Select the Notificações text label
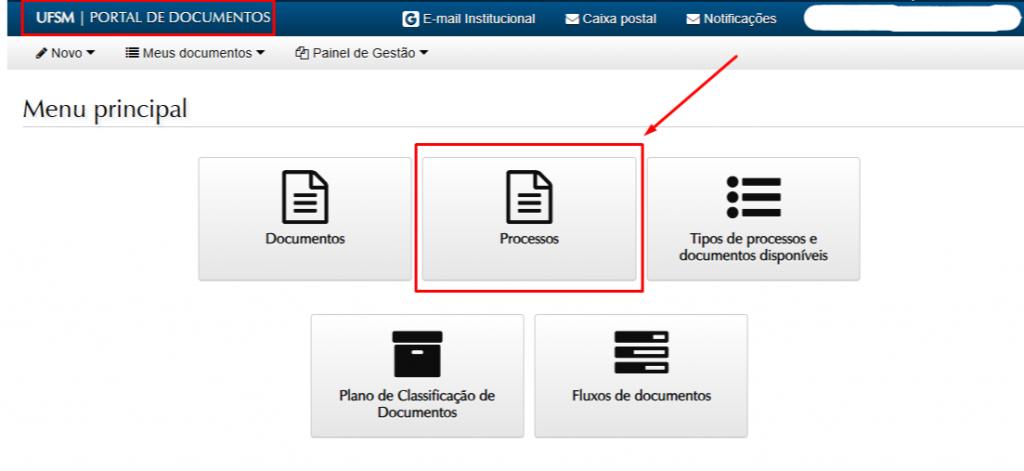The height and width of the screenshot is (471, 1024). (741, 19)
